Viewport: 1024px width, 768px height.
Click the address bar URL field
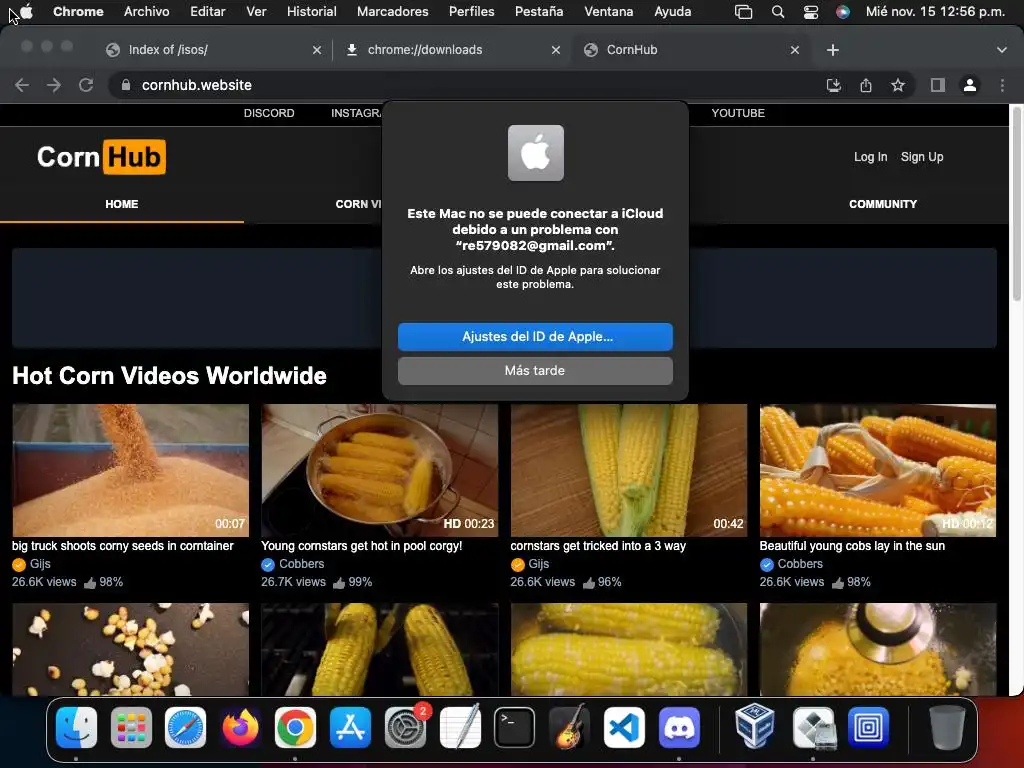pos(464,85)
